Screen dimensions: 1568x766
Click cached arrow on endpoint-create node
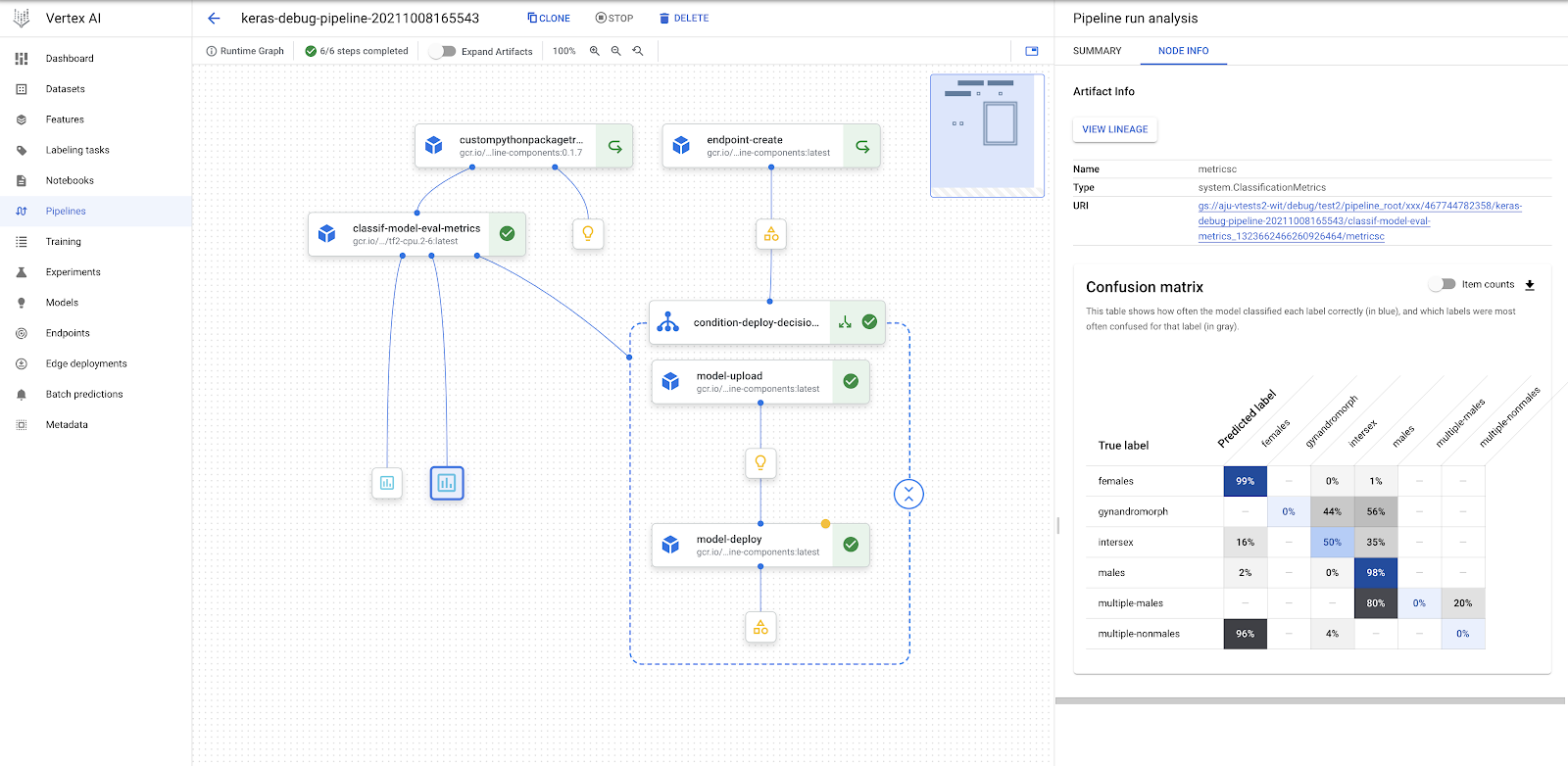tap(862, 146)
